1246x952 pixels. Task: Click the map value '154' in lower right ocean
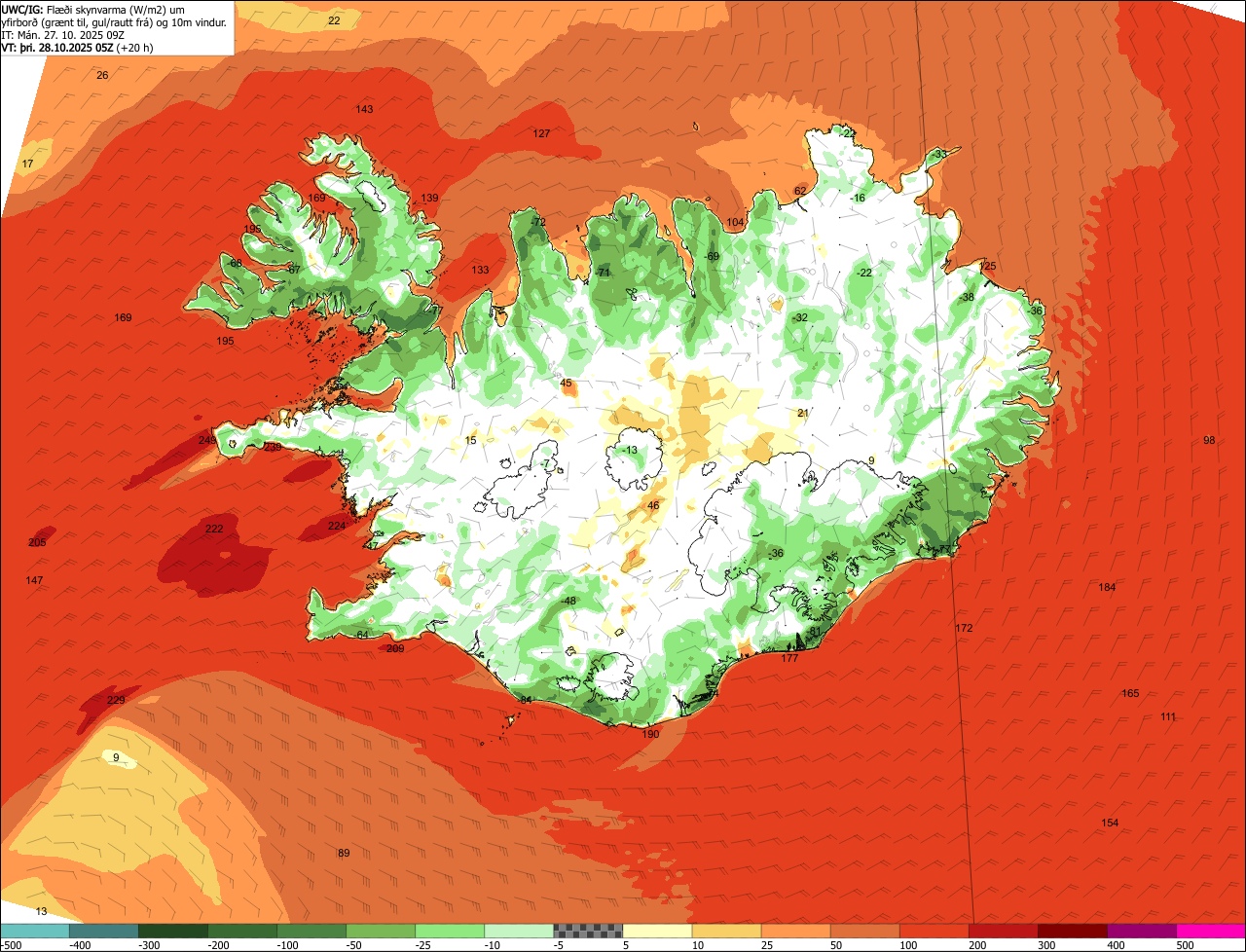click(1110, 823)
